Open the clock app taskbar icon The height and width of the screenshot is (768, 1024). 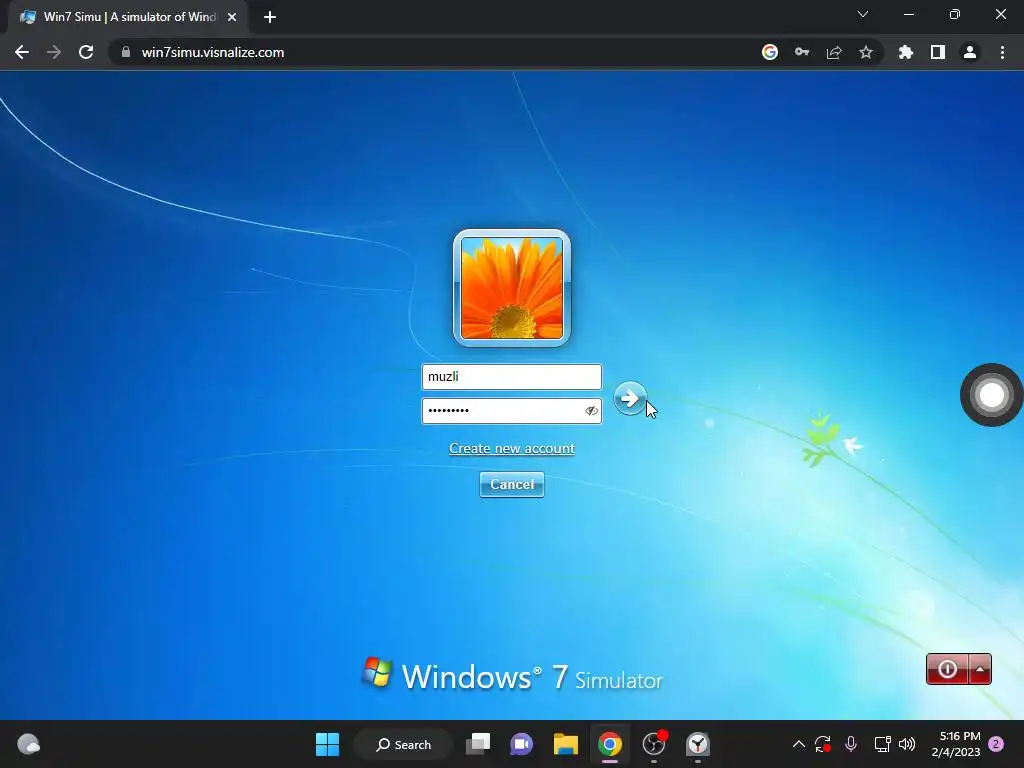(697, 744)
